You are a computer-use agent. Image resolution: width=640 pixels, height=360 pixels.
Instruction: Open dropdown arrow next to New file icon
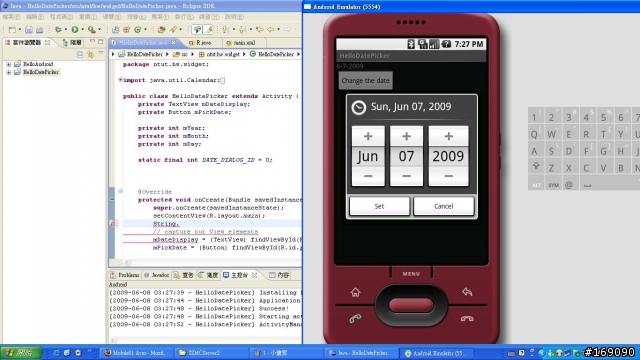coord(19,30)
